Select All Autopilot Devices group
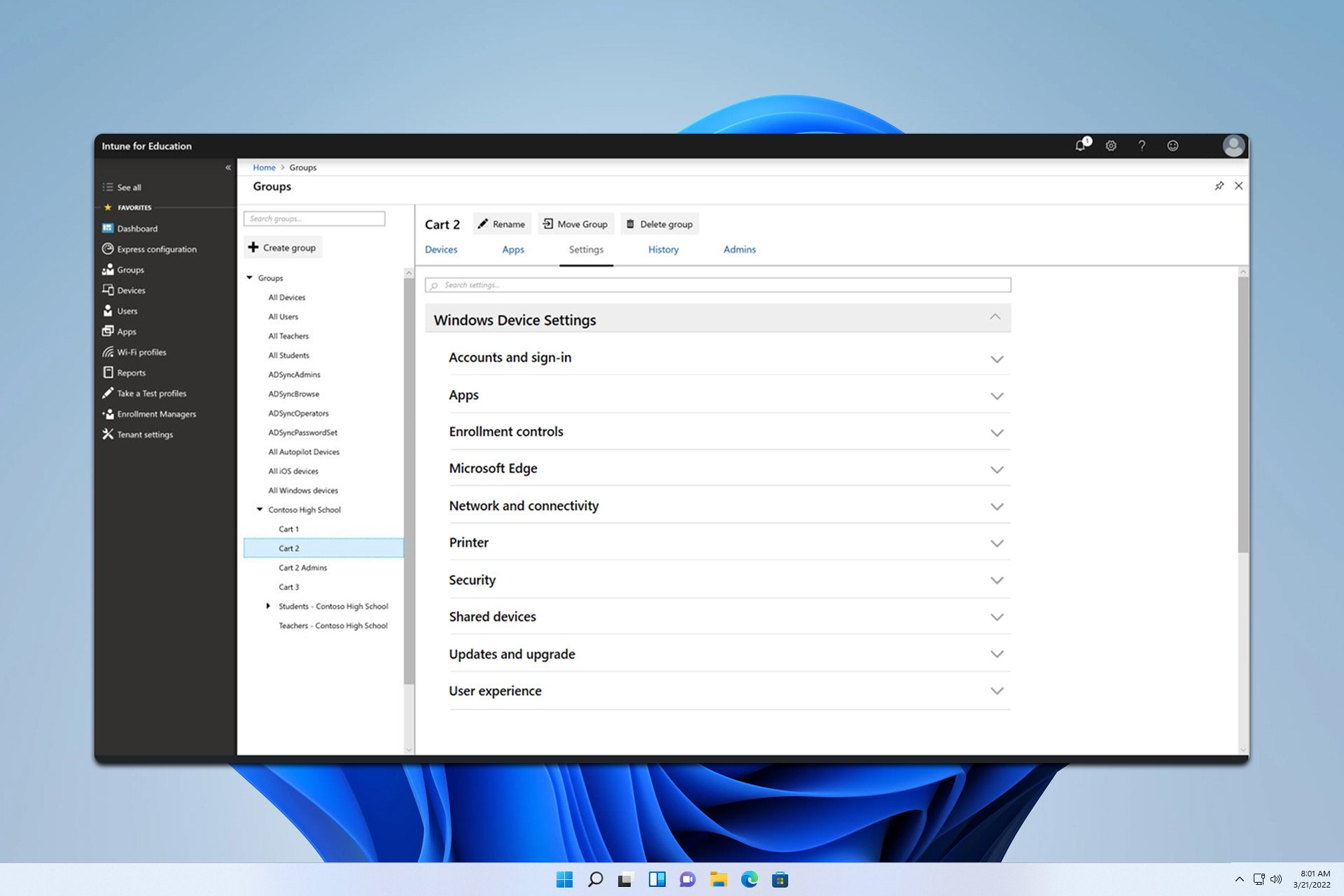This screenshot has height=896, width=1344. 304,452
